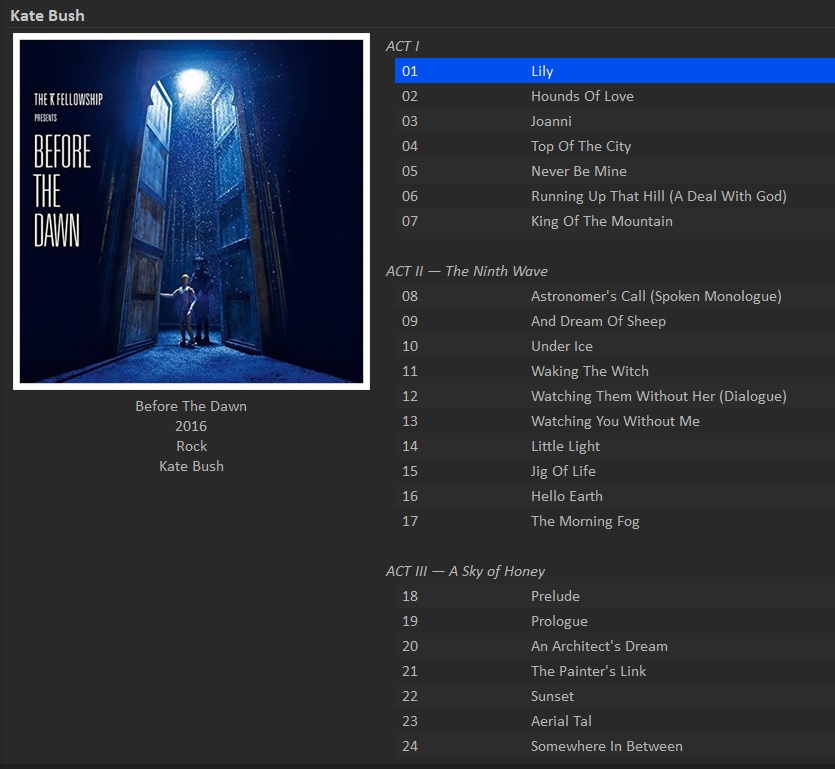Select track 02 Hounds Of Love
Screen dimensions: 835x769
coord(615,96)
